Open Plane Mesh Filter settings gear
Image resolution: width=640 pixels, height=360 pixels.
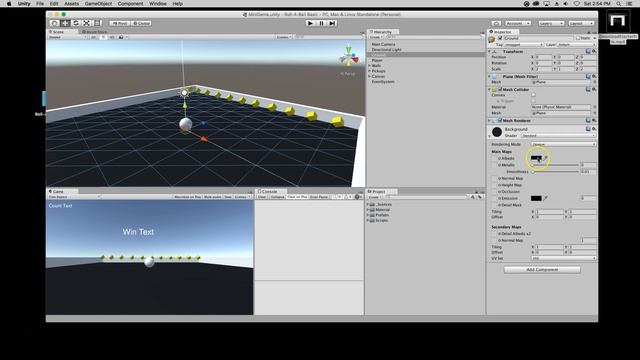[594, 76]
